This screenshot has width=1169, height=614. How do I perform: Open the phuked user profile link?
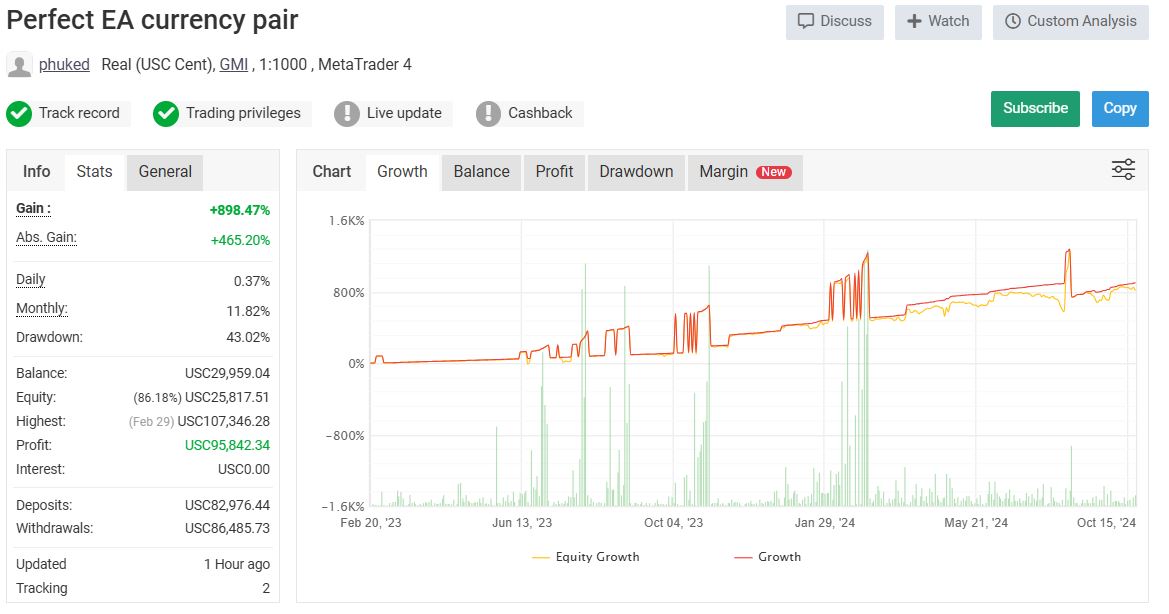pos(64,65)
